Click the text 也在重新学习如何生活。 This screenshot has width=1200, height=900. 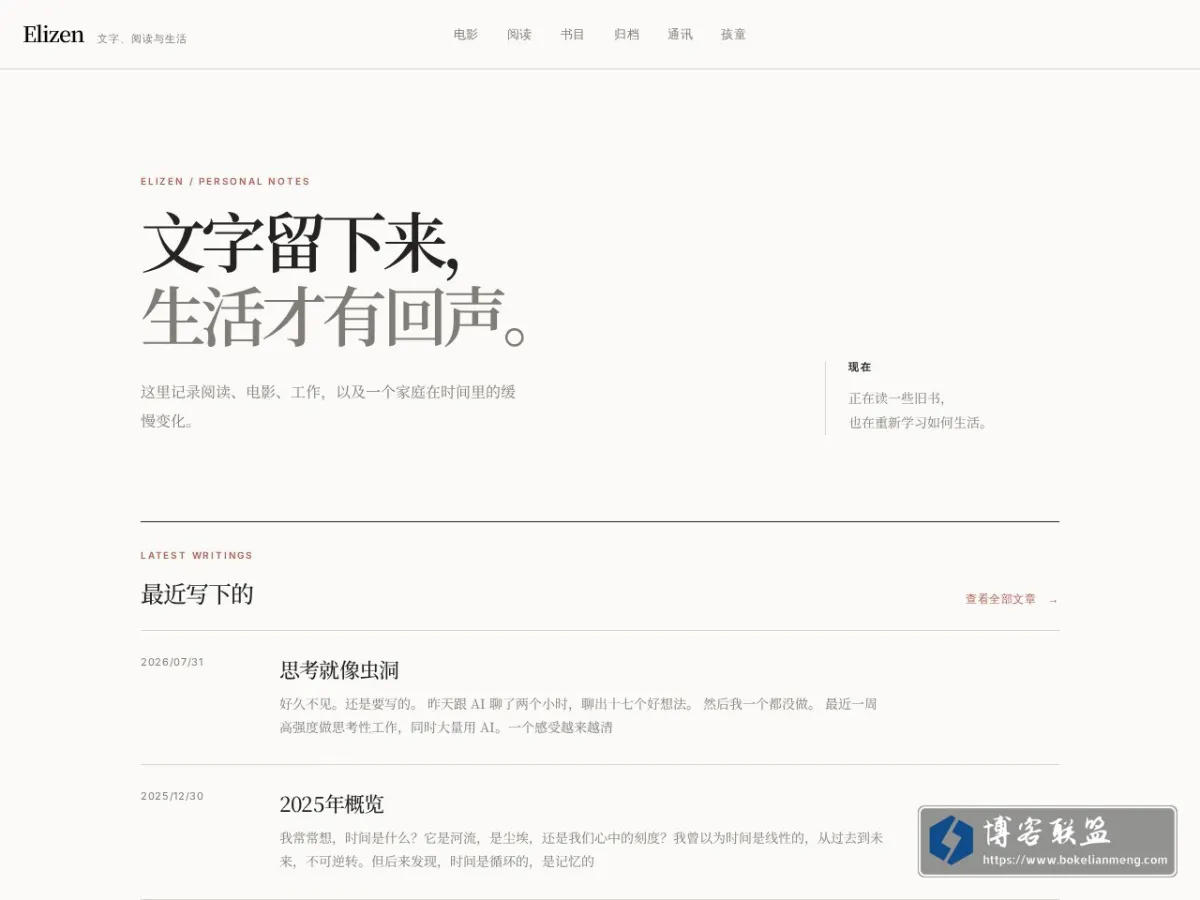click(918, 423)
